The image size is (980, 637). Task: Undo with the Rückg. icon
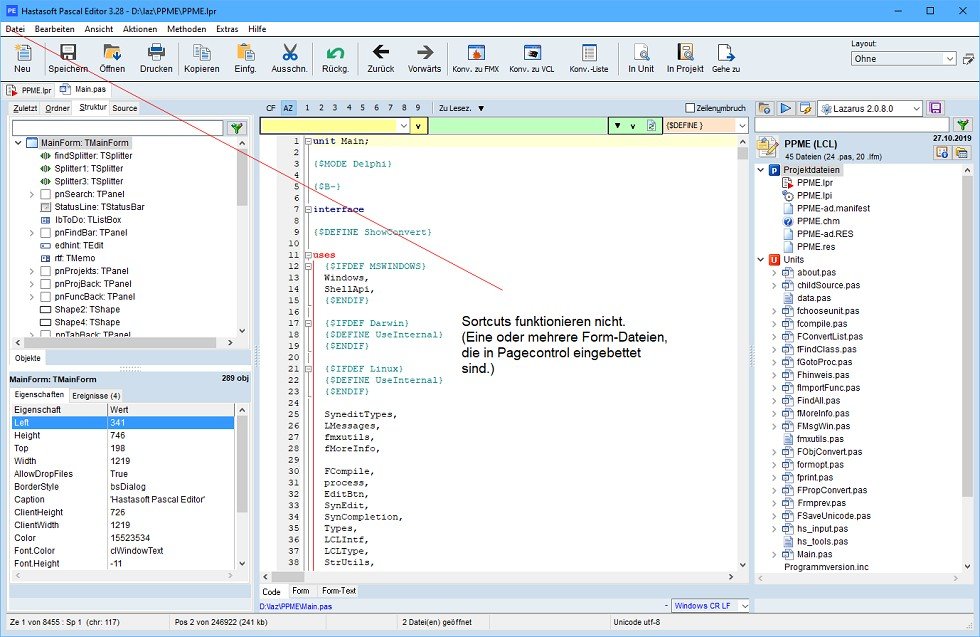(x=335, y=53)
